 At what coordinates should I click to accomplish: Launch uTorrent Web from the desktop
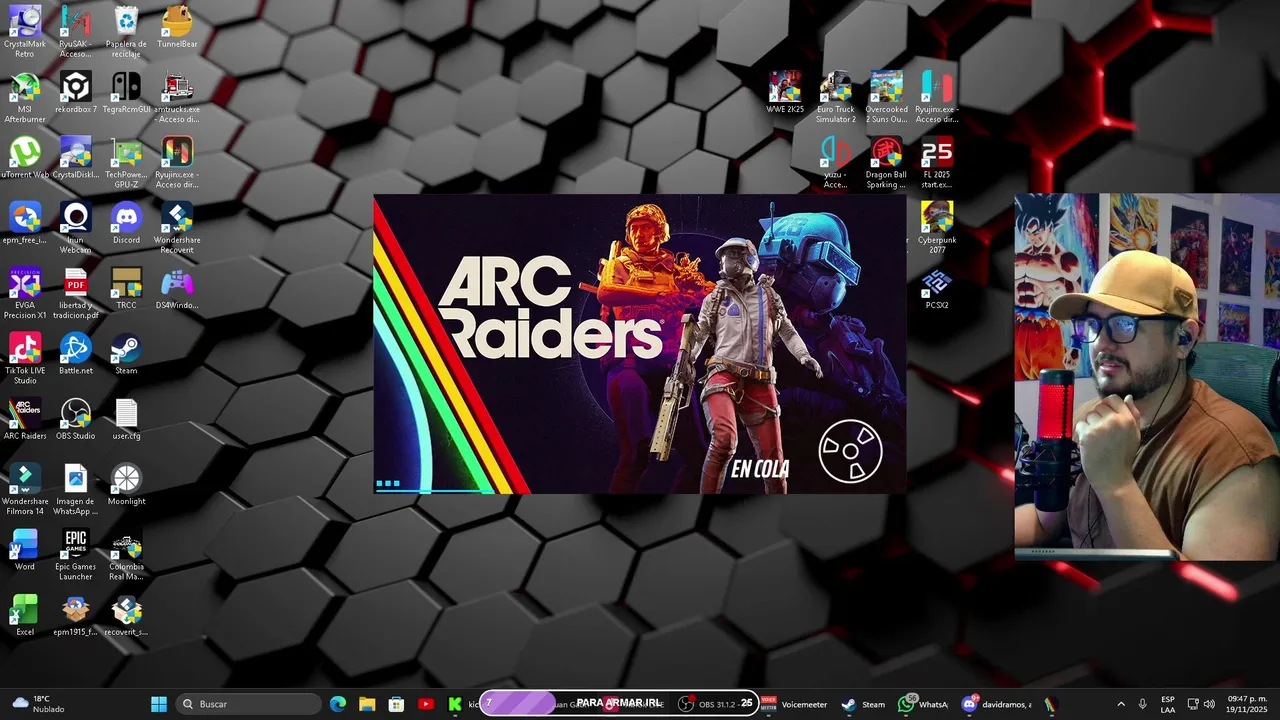pyautogui.click(x=24, y=158)
